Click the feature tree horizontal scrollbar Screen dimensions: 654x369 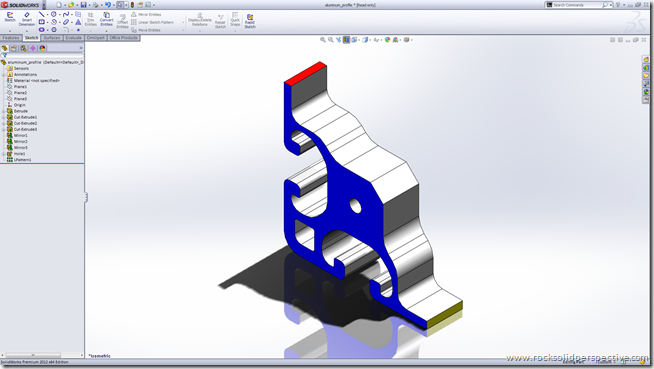33,355
